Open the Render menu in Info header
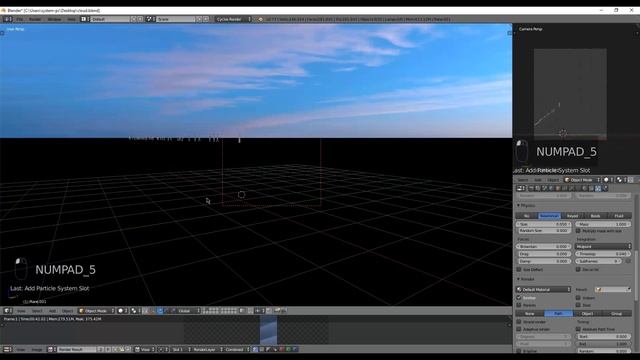The width and height of the screenshot is (640, 360). [x=35, y=19]
